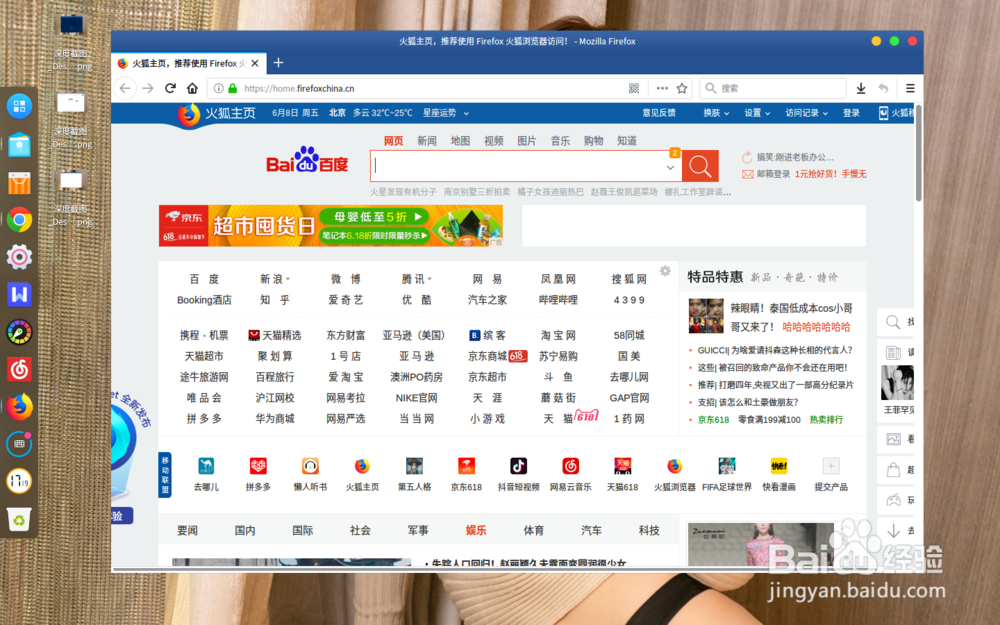
Task: Expand Baidu search suggestions chevron
Action: pyautogui.click(x=670, y=168)
